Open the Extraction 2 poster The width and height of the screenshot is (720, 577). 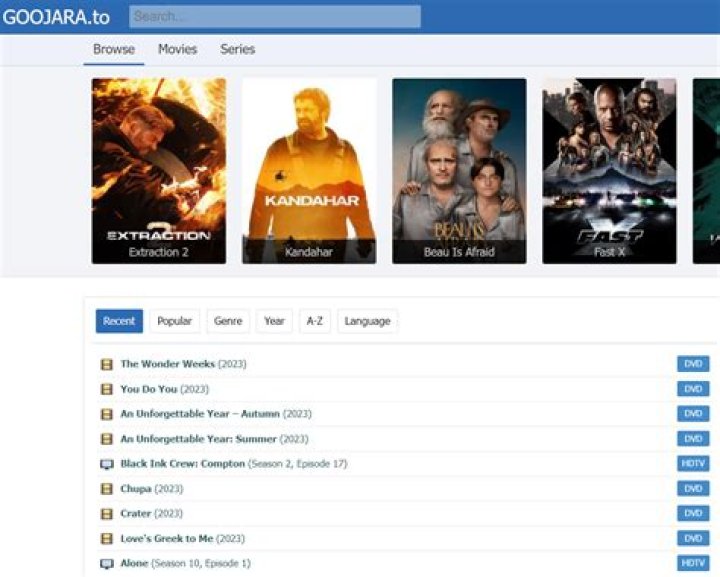(158, 170)
